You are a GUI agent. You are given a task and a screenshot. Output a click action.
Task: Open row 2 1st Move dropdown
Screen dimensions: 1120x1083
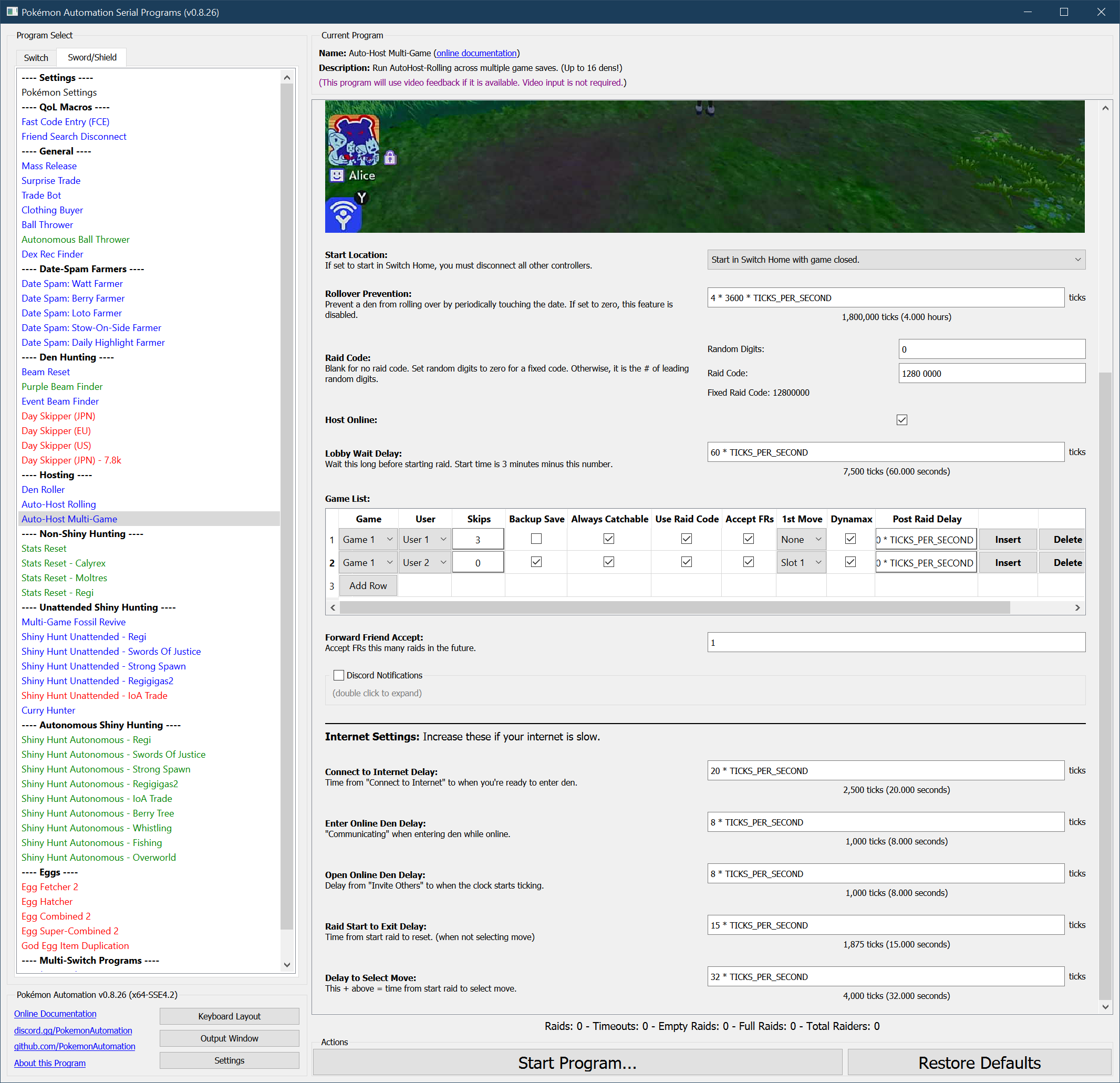click(801, 562)
